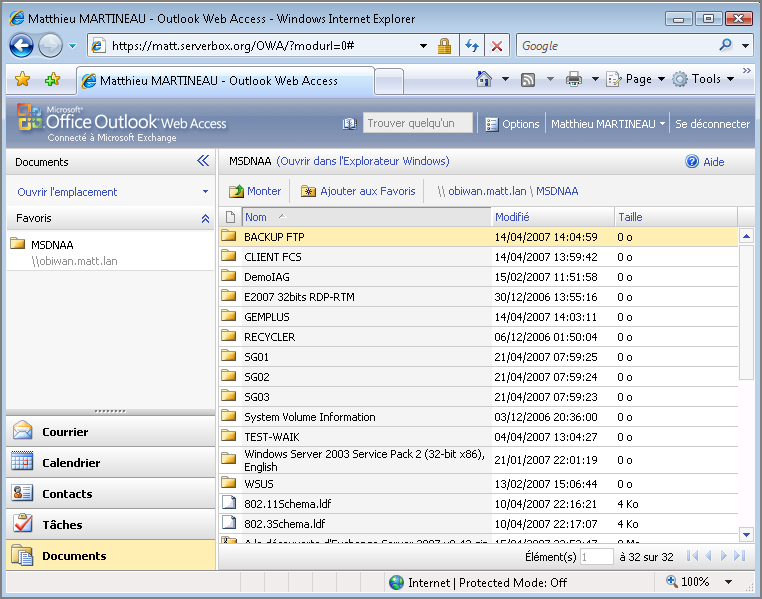The width and height of the screenshot is (762, 599).
Task: Open the Matthieu MARTINEAU user dropdown
Action: tap(608, 124)
